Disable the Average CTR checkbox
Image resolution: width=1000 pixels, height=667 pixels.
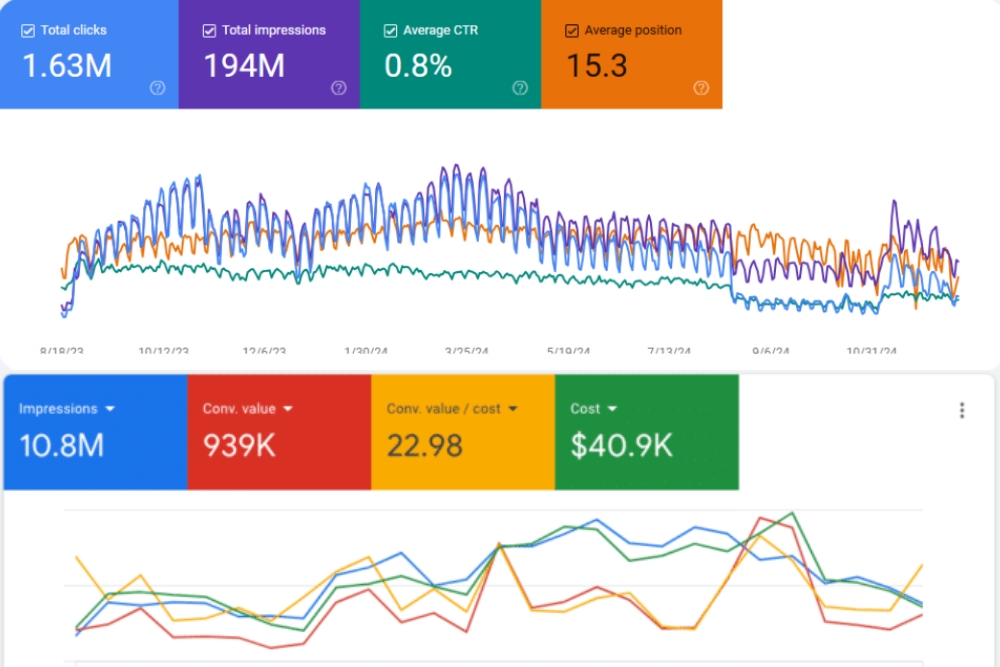(390, 31)
